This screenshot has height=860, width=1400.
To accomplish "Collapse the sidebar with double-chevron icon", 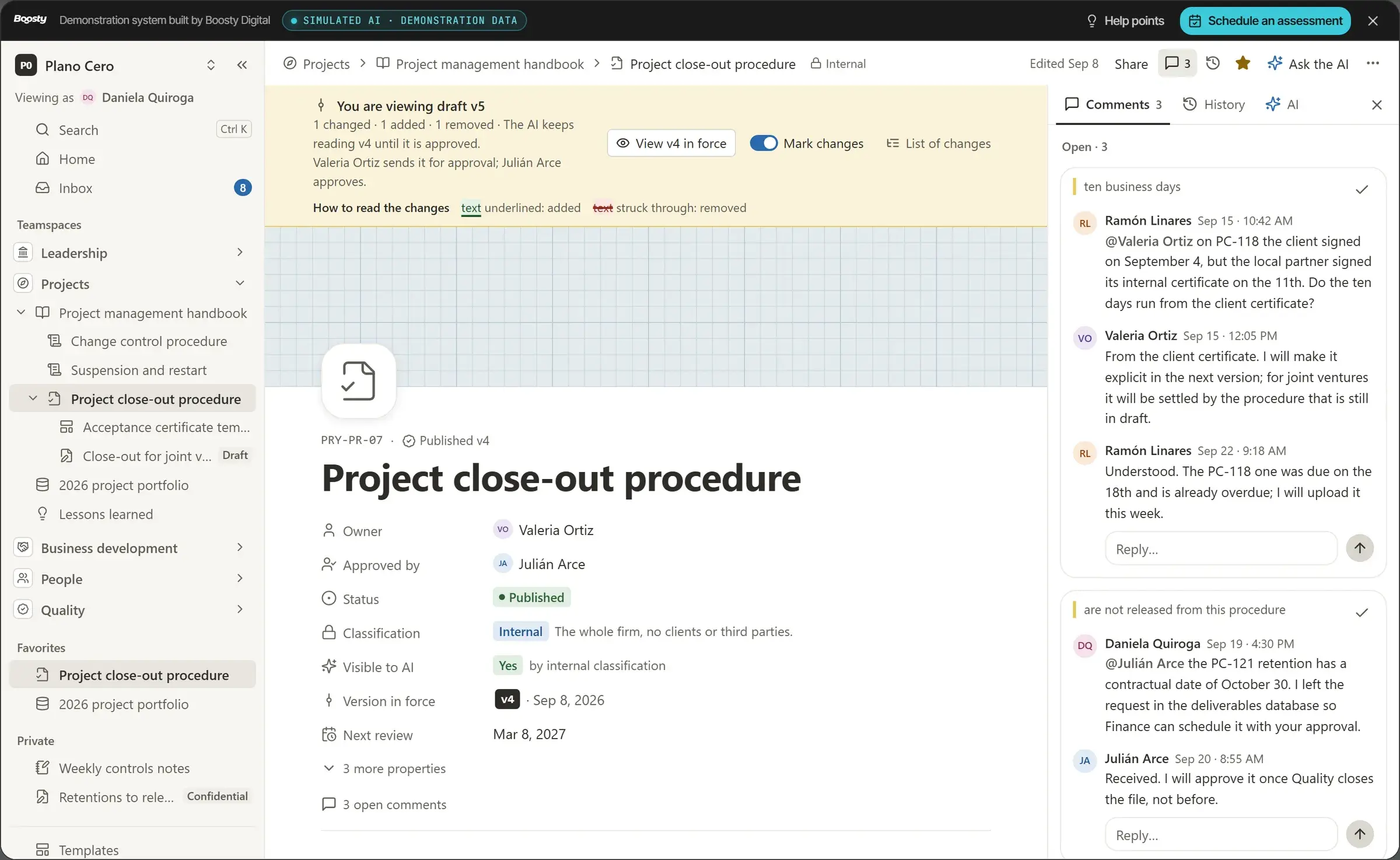I will (x=242, y=65).
